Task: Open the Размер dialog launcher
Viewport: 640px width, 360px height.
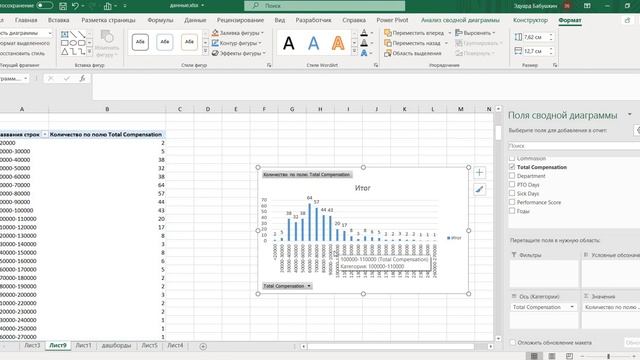Action: (555, 65)
